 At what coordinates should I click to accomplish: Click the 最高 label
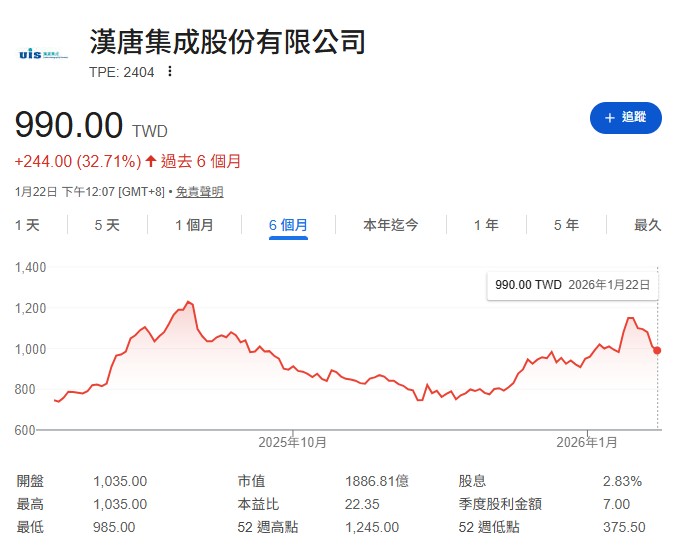(x=30, y=504)
